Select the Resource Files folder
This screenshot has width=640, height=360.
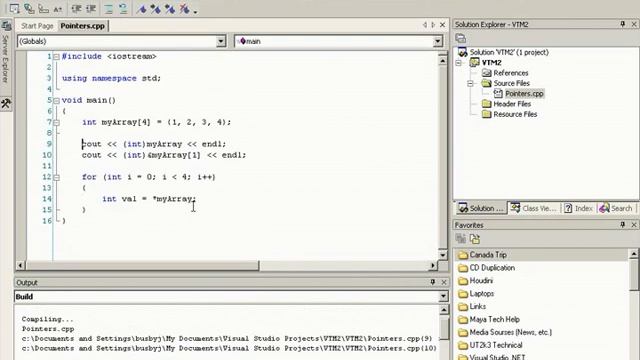(x=515, y=114)
